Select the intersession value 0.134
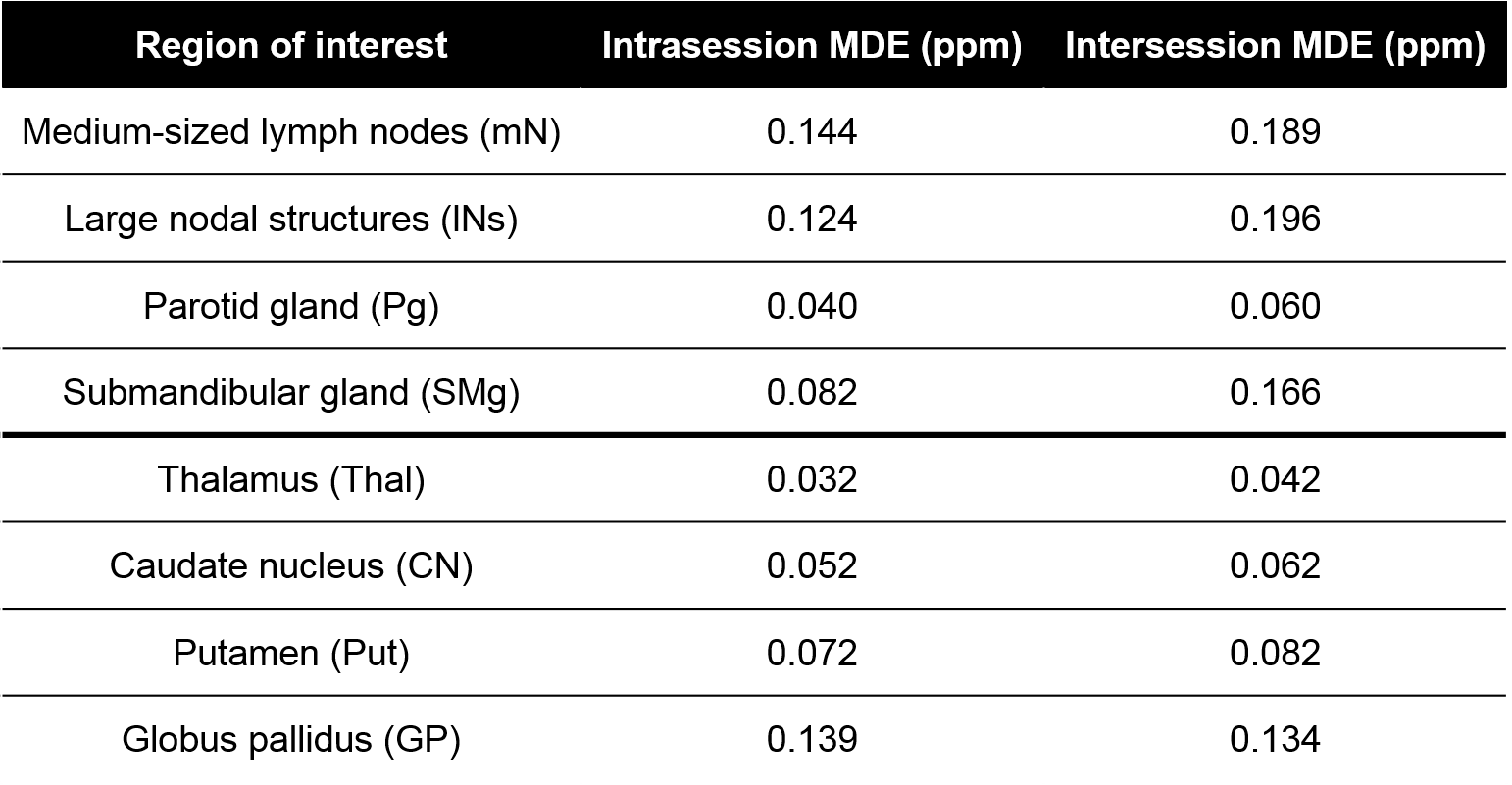 click(1275, 739)
